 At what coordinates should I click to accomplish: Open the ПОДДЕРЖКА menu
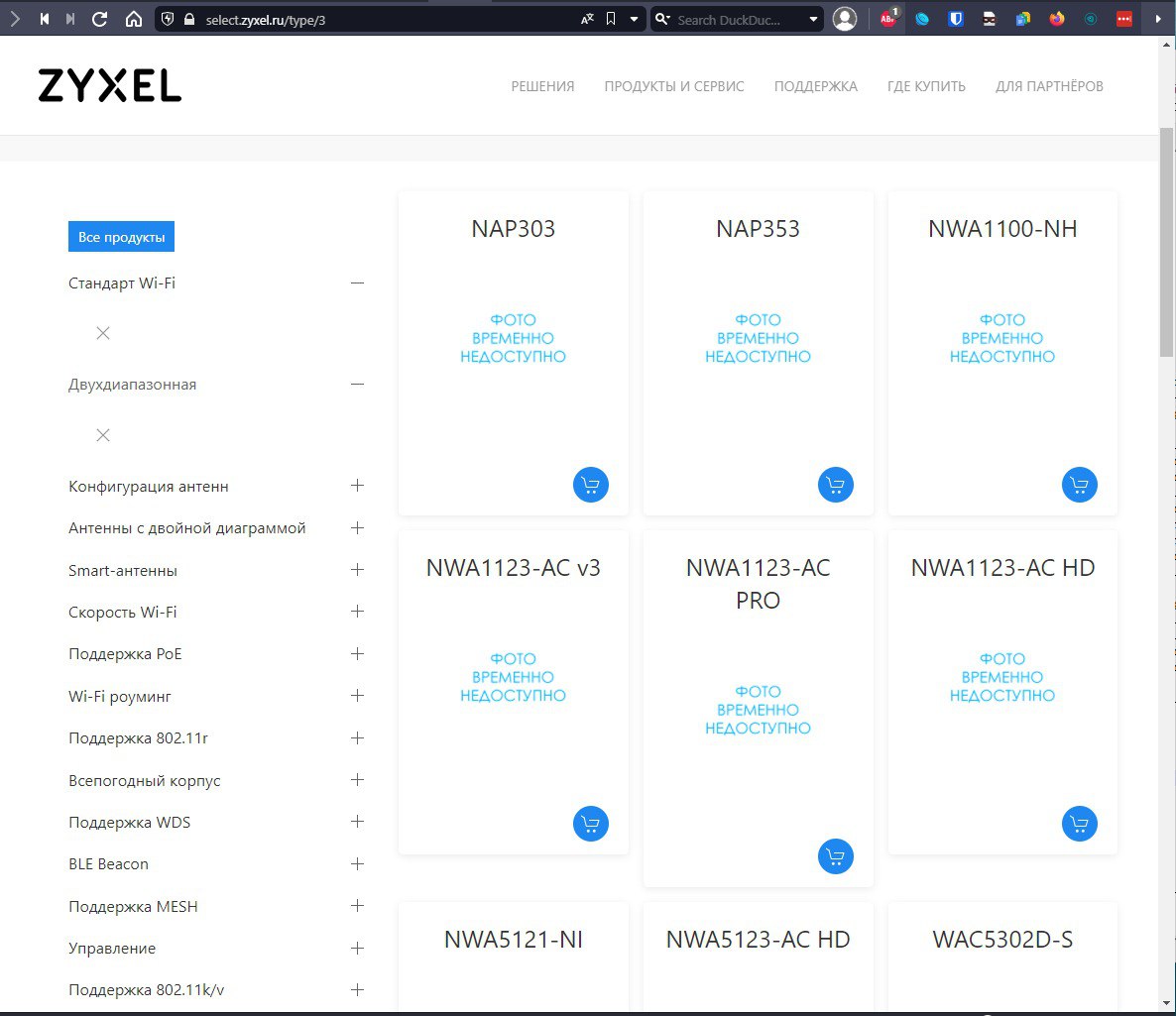(815, 86)
